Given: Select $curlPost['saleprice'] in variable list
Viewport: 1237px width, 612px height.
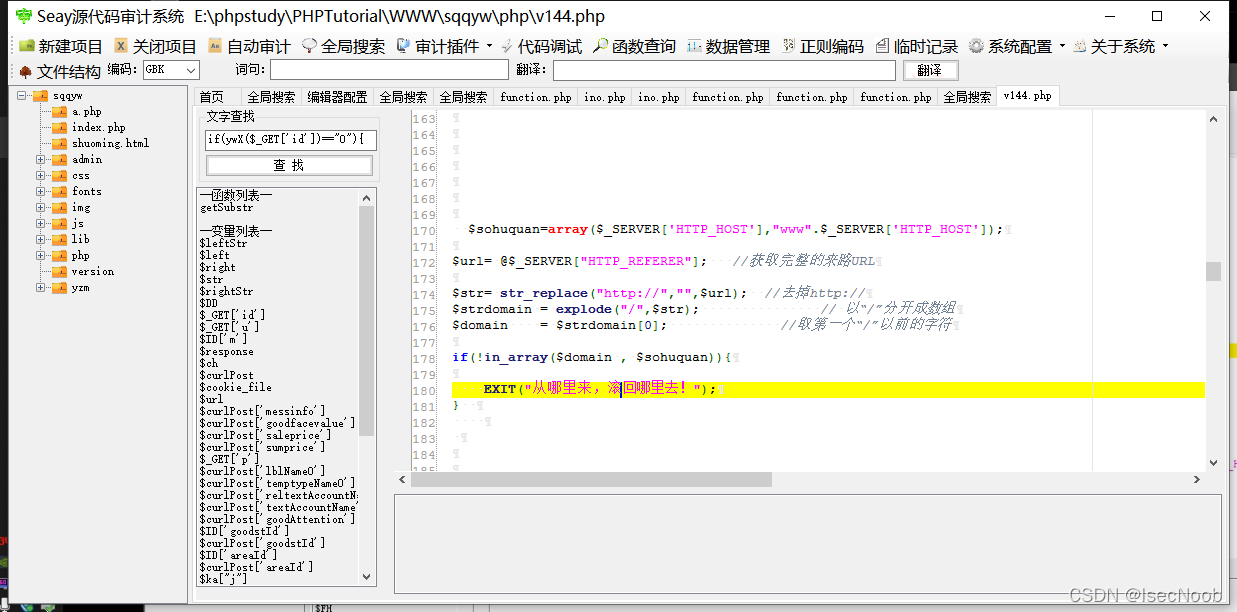Looking at the screenshot, I should (x=264, y=435).
